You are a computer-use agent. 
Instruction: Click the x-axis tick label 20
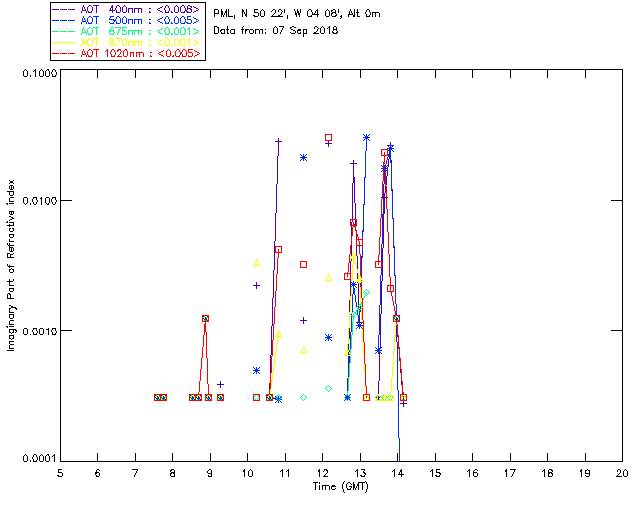tap(622, 473)
